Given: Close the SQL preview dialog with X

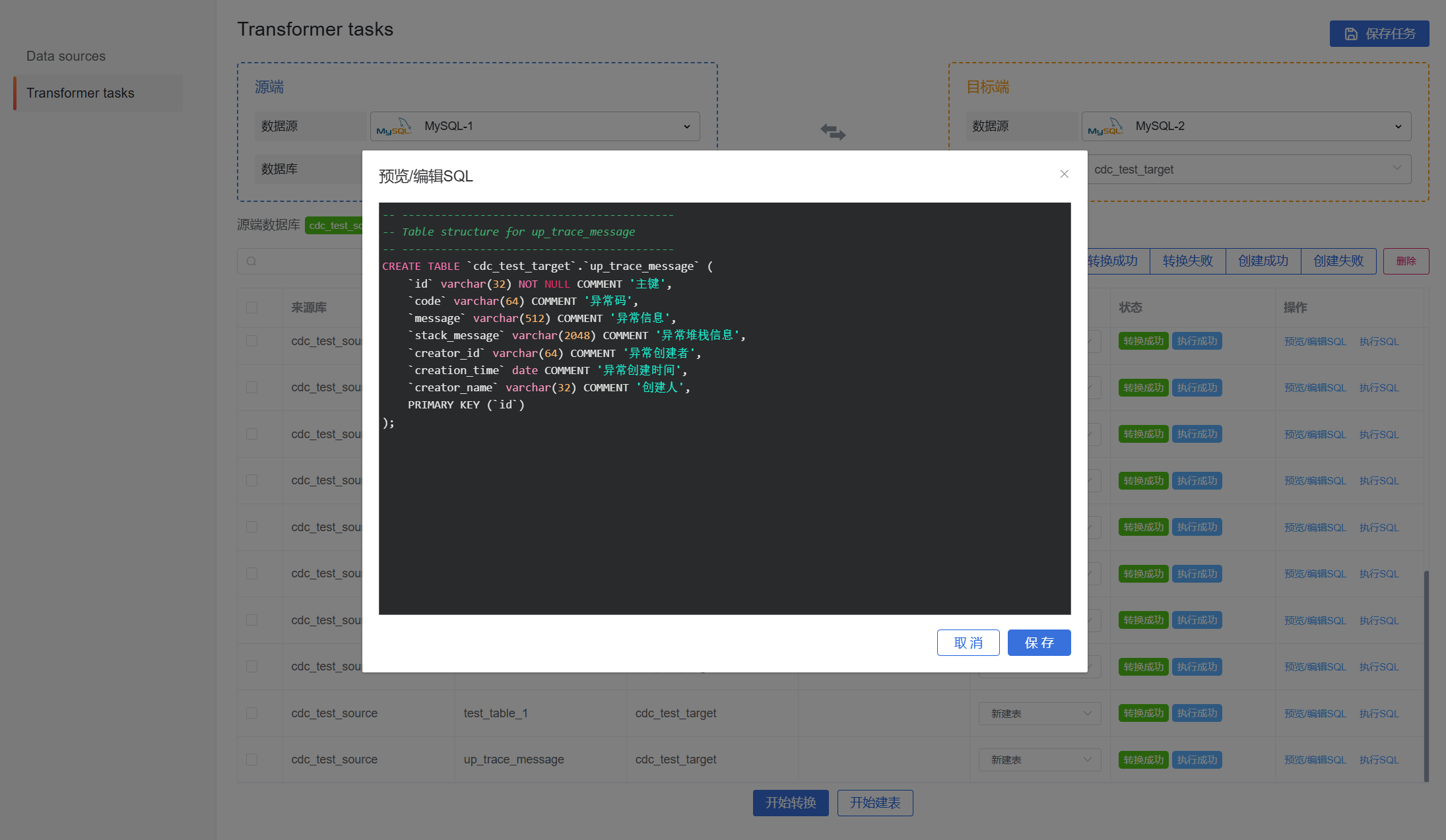Looking at the screenshot, I should pos(1064,174).
